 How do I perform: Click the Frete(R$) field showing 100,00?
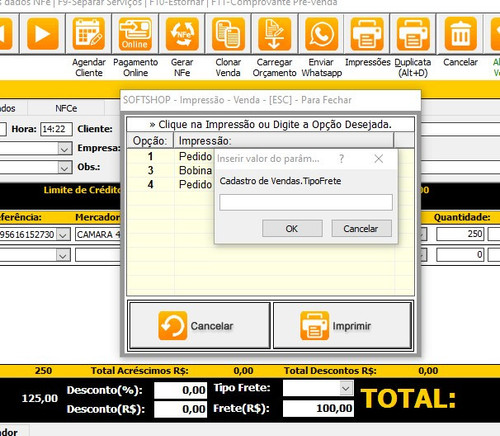click(318, 408)
